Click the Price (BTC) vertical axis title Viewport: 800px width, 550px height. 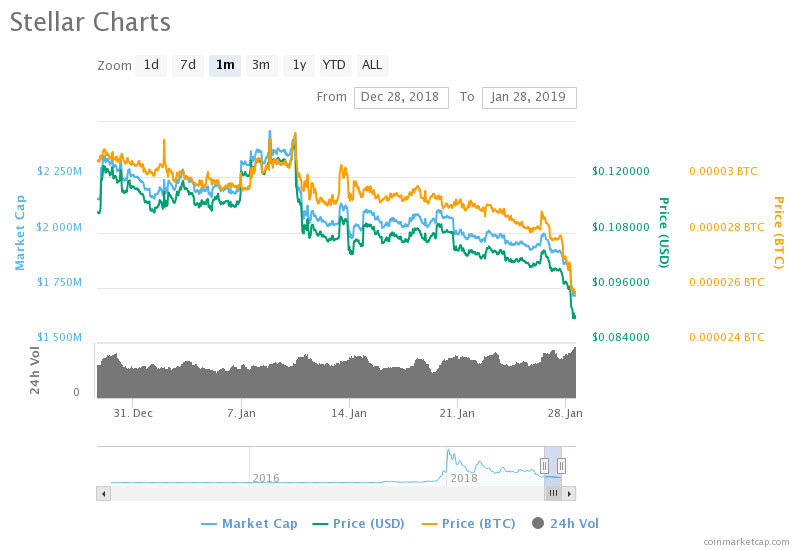(779, 233)
